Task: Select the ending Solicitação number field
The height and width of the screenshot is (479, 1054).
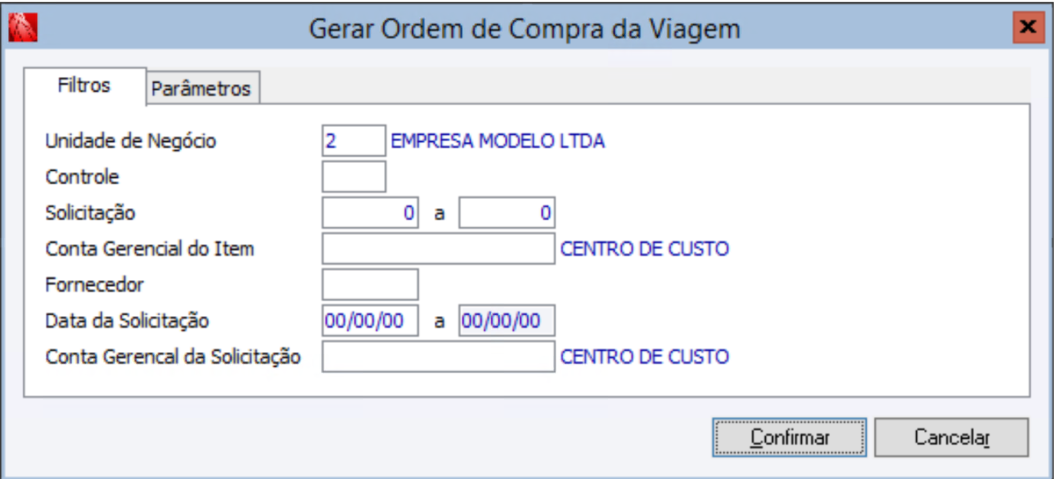Action: [507, 213]
